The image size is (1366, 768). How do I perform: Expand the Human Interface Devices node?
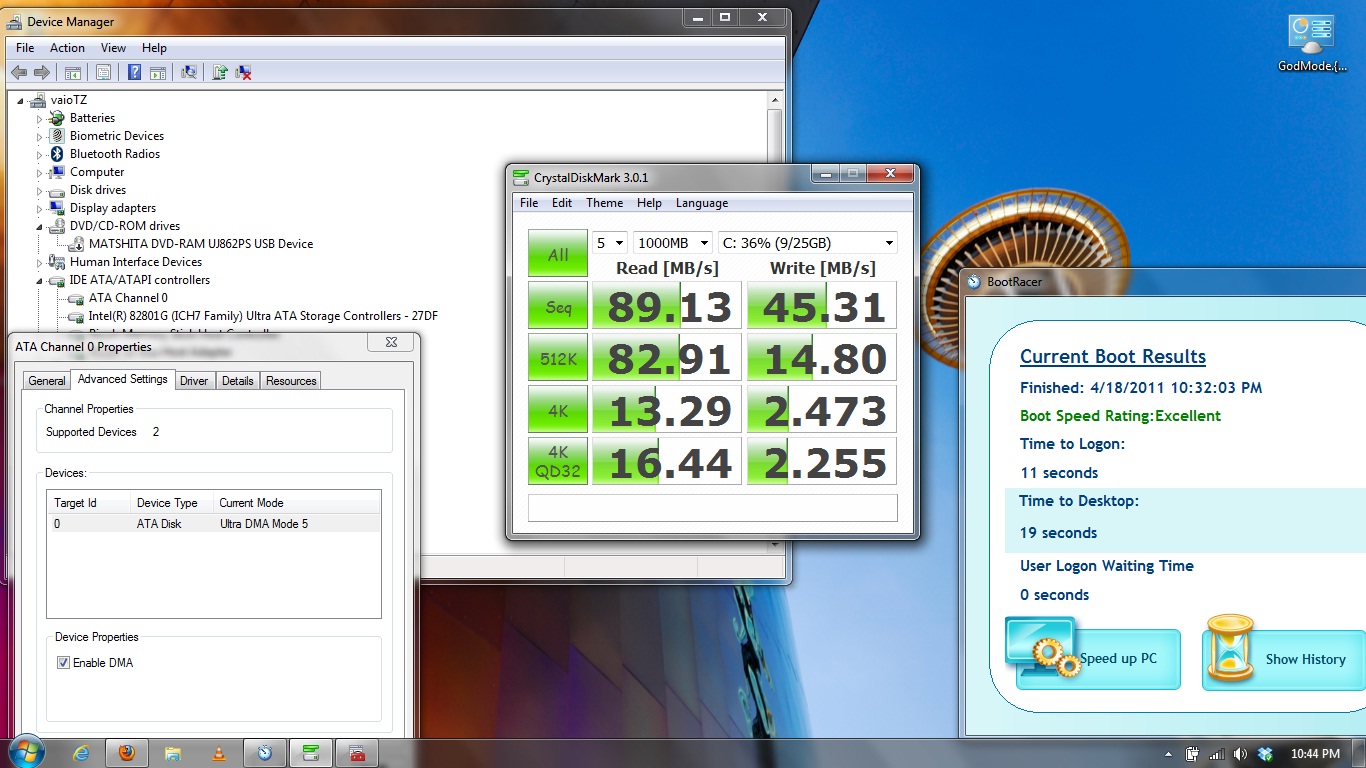(40, 262)
